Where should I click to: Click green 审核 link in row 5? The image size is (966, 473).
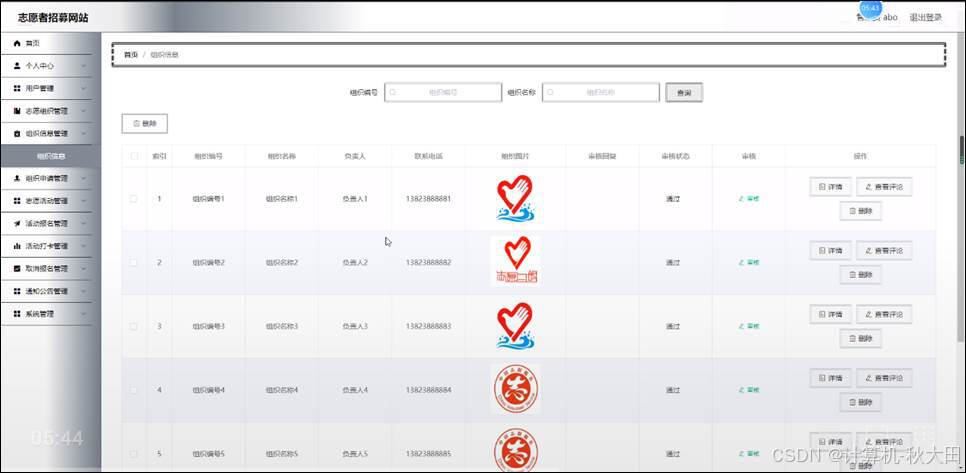point(749,454)
